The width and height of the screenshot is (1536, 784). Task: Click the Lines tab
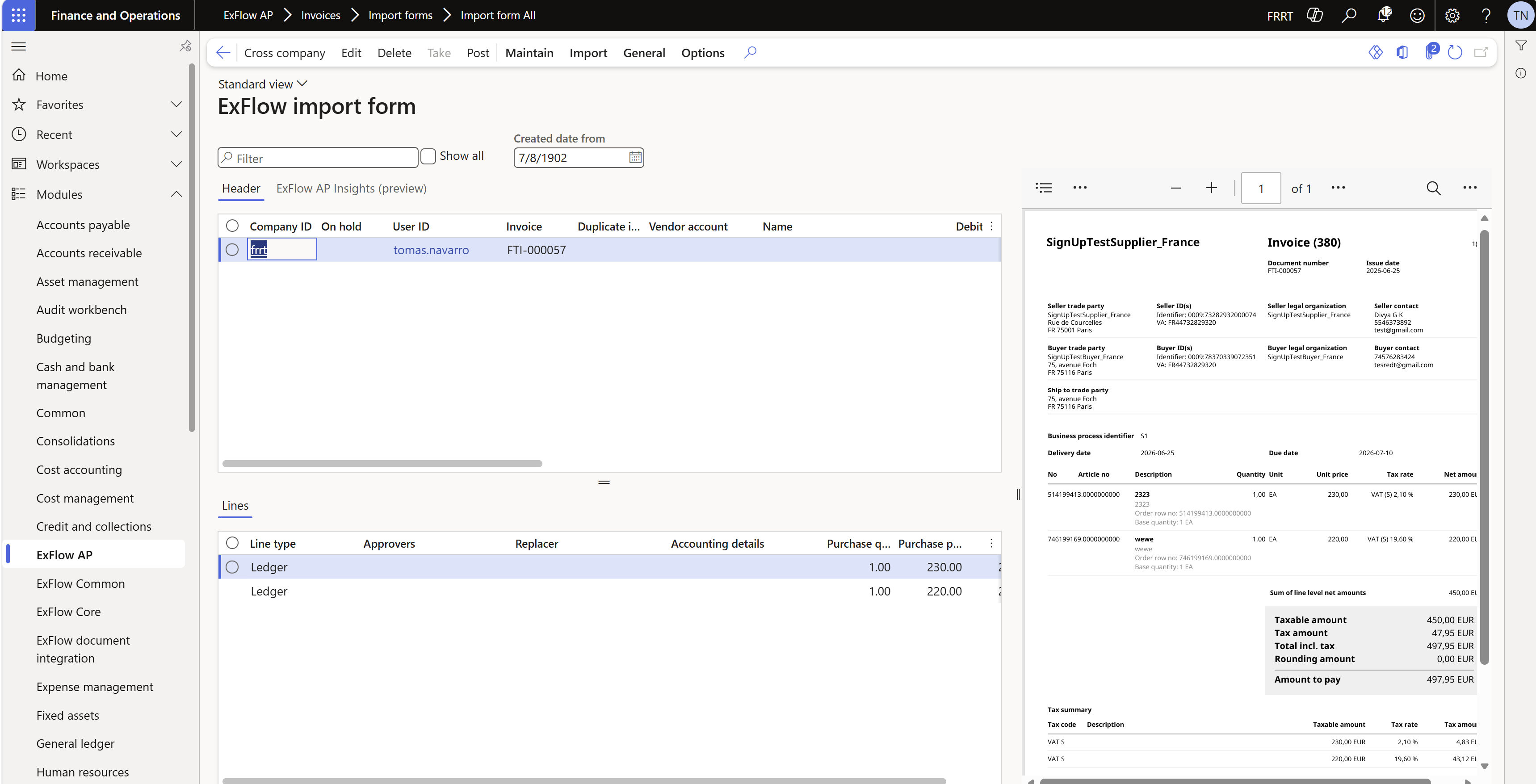(x=235, y=506)
